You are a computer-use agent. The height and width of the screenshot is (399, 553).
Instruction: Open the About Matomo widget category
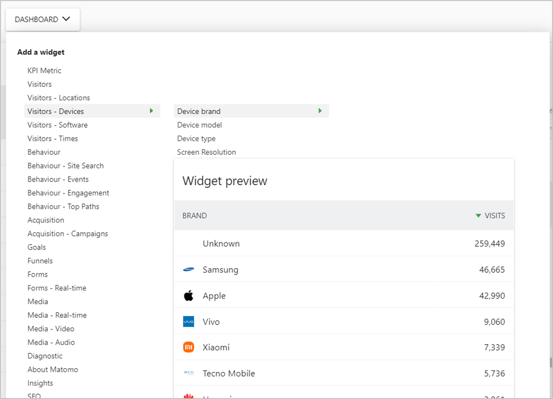(x=53, y=369)
